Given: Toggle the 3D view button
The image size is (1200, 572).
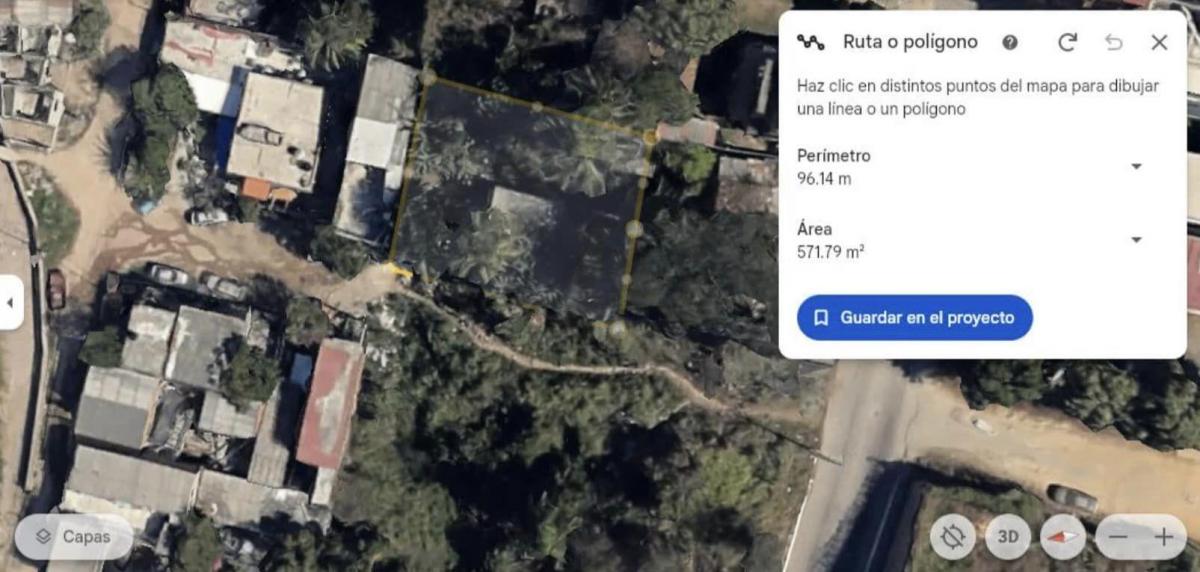Looking at the screenshot, I should point(1008,537).
